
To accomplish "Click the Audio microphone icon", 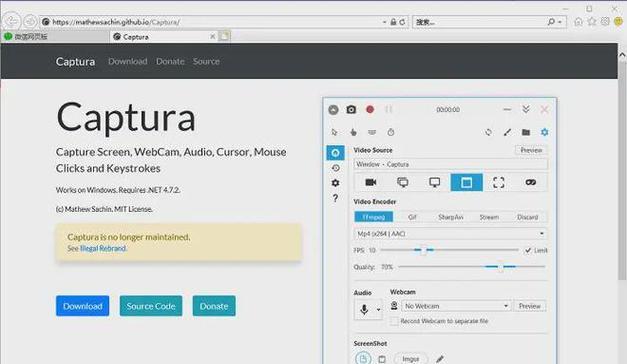I will [364, 309].
